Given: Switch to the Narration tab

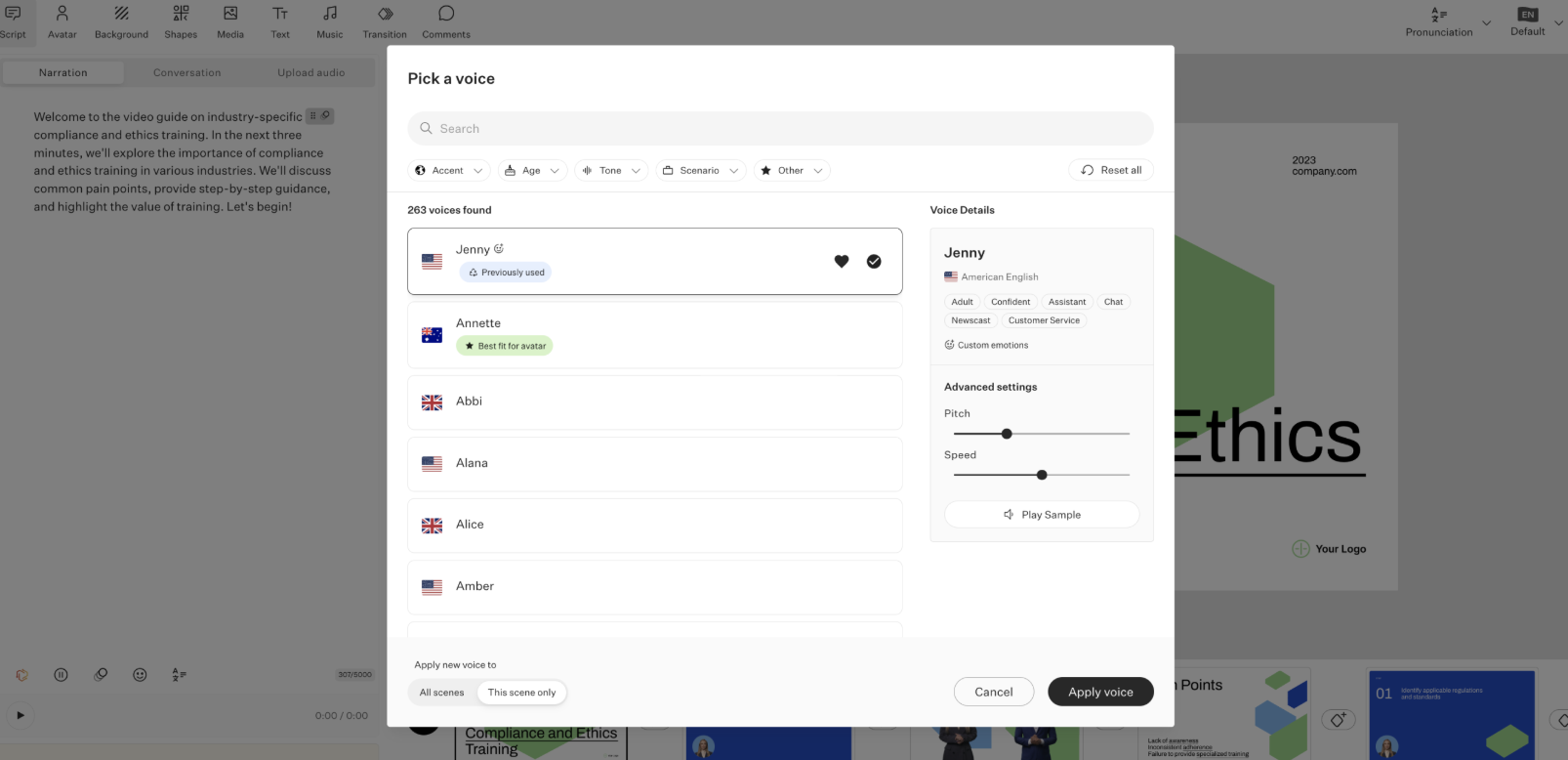Looking at the screenshot, I should click(x=63, y=72).
